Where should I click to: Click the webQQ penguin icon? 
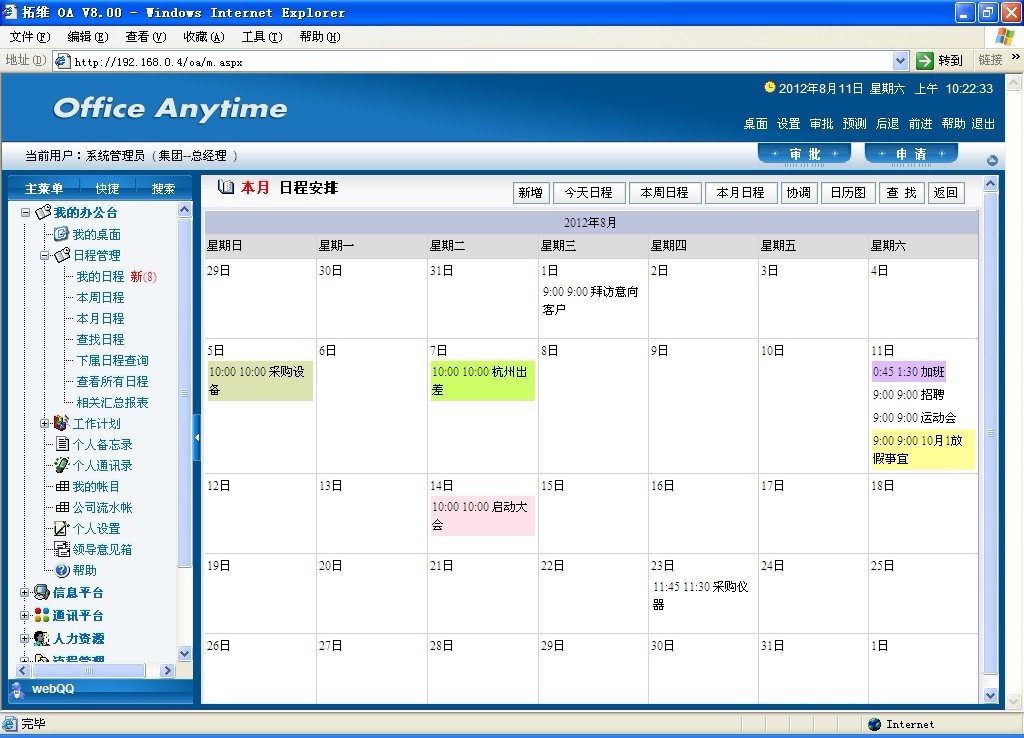[20, 689]
